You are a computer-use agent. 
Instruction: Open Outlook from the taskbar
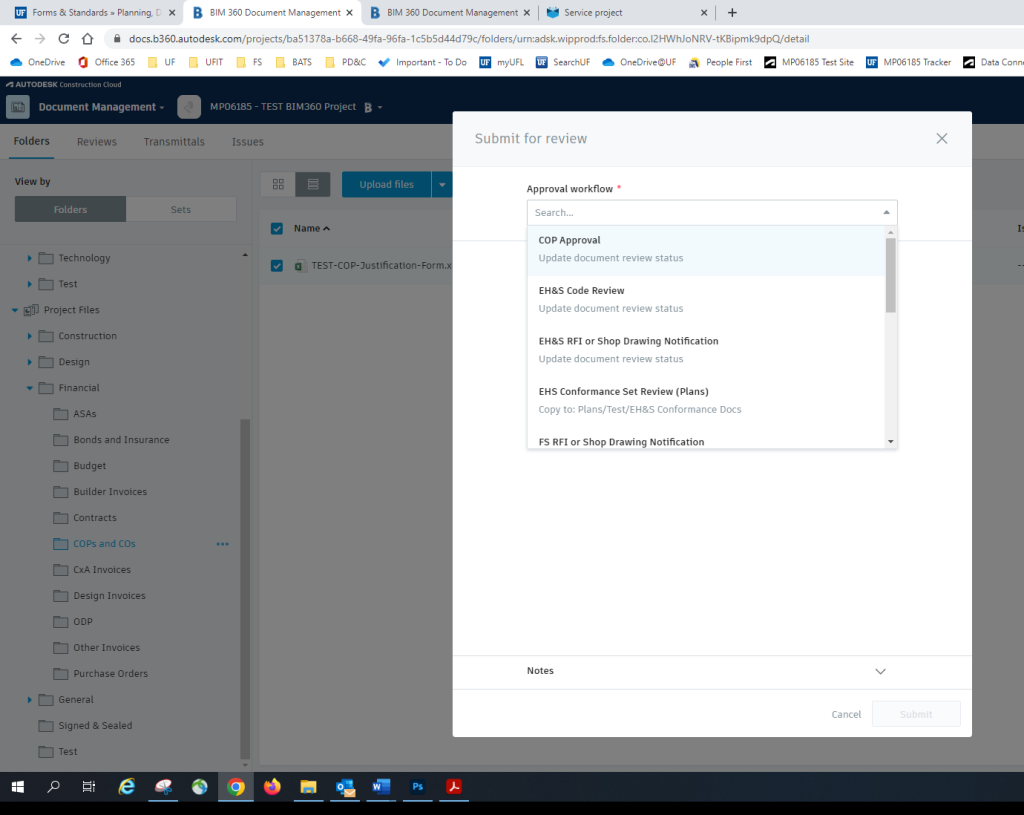click(345, 787)
